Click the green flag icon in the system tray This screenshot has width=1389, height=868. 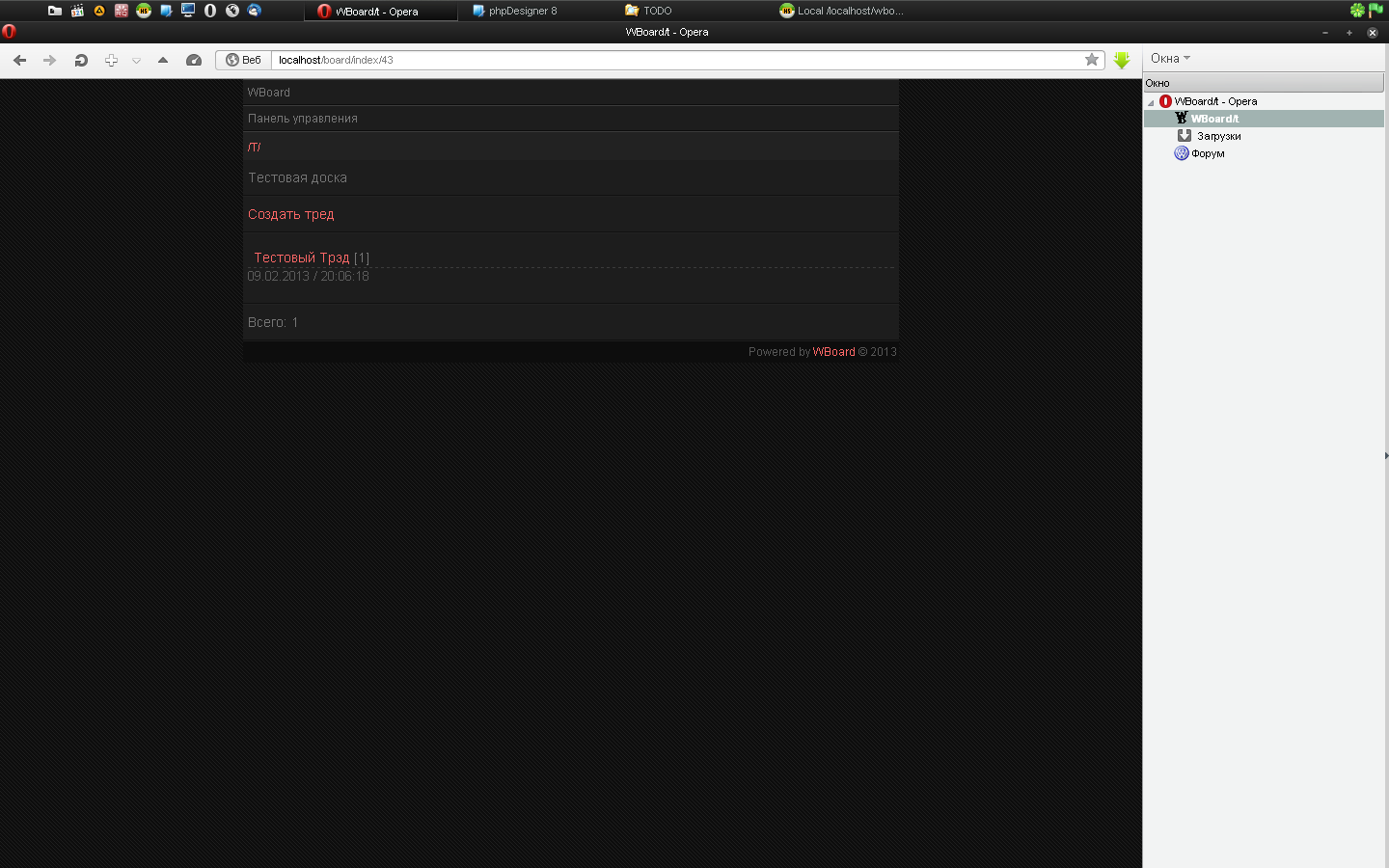1375,11
